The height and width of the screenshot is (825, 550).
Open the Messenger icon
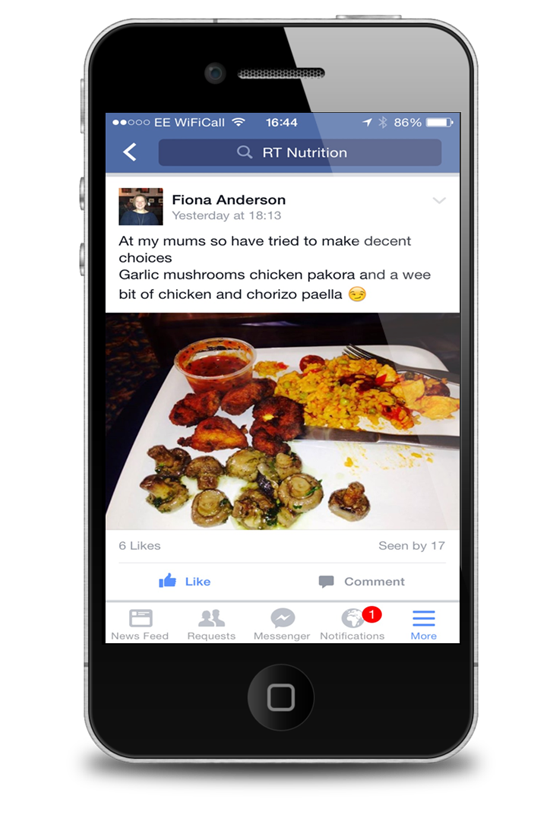pyautogui.click(x=283, y=618)
